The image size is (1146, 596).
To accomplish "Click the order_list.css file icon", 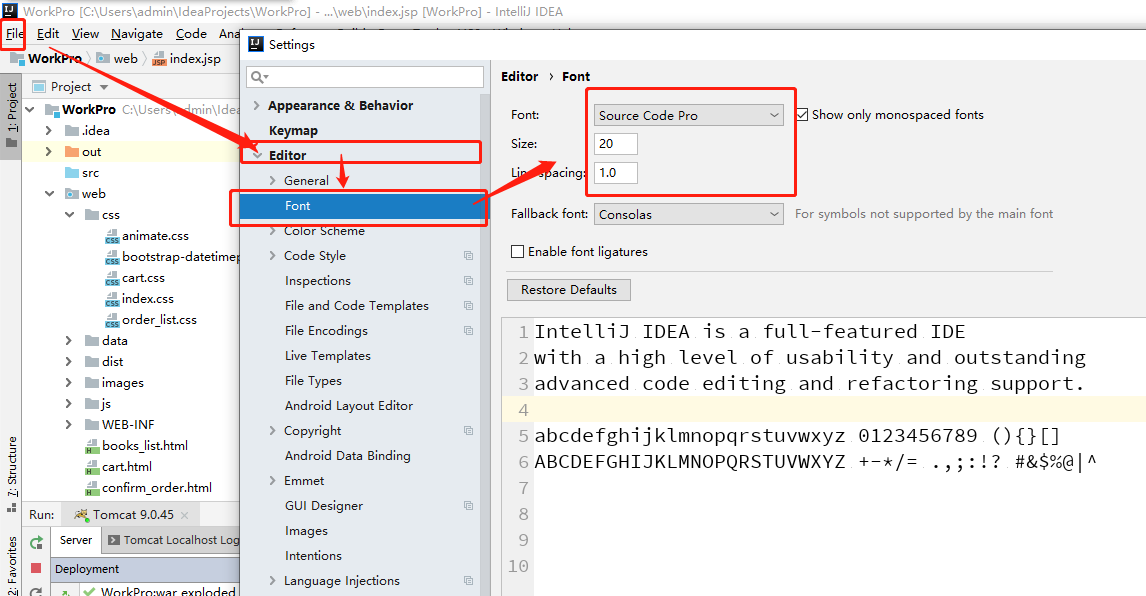I will pos(112,320).
